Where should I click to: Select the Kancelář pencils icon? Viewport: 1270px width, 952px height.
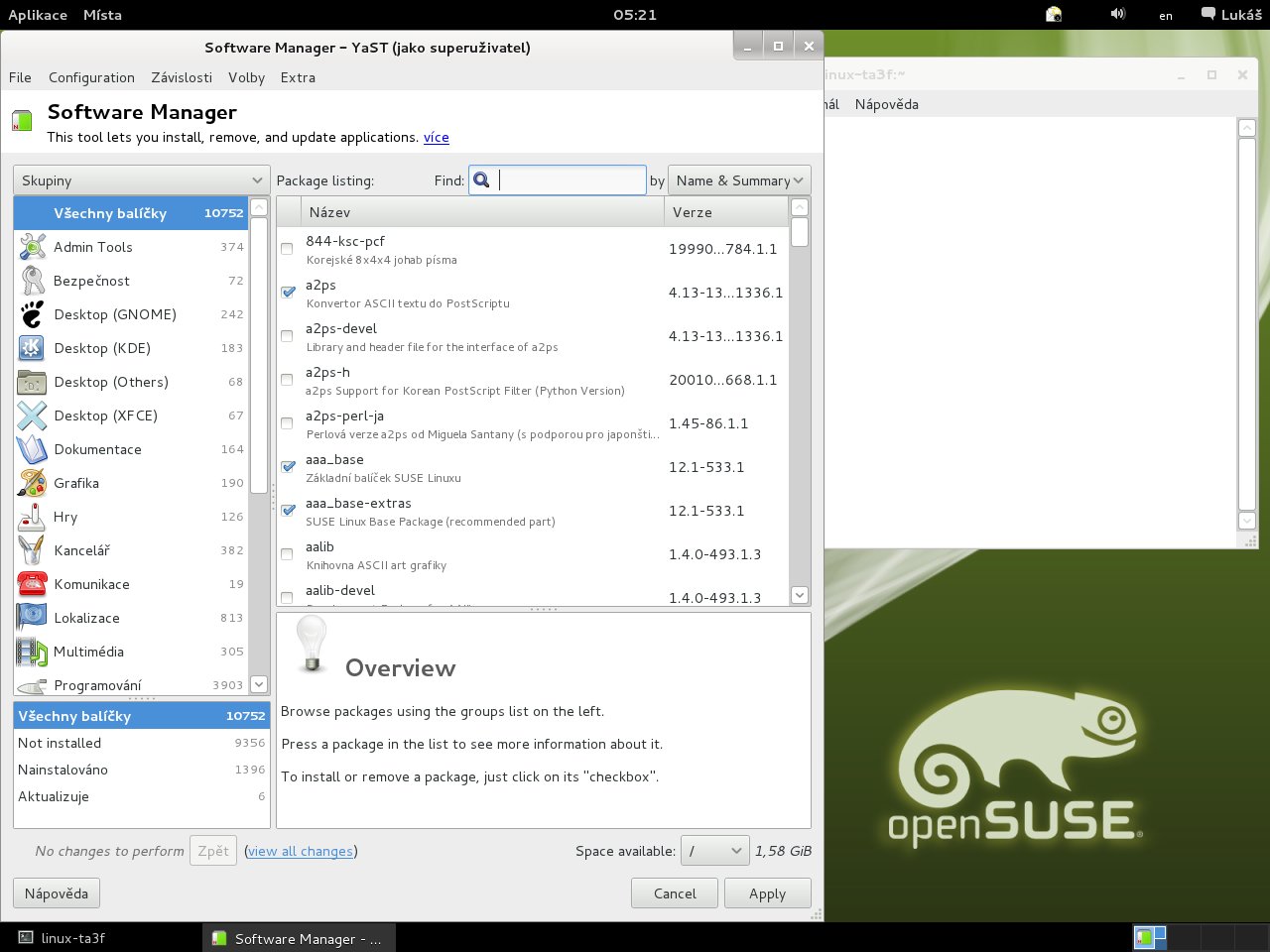(32, 550)
